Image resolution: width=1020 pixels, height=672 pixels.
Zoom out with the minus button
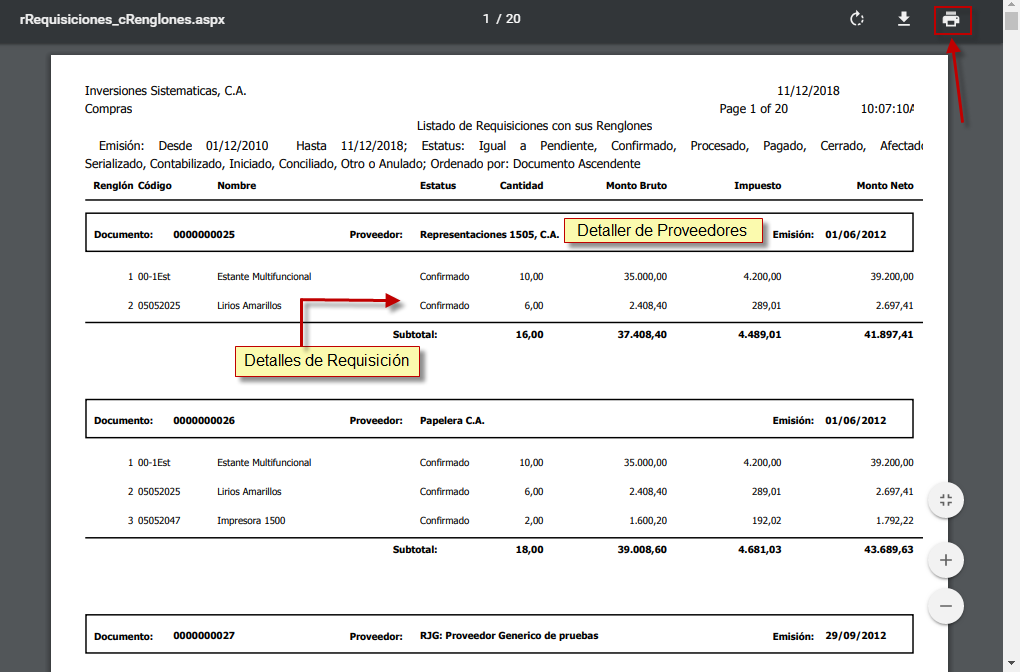(946, 605)
